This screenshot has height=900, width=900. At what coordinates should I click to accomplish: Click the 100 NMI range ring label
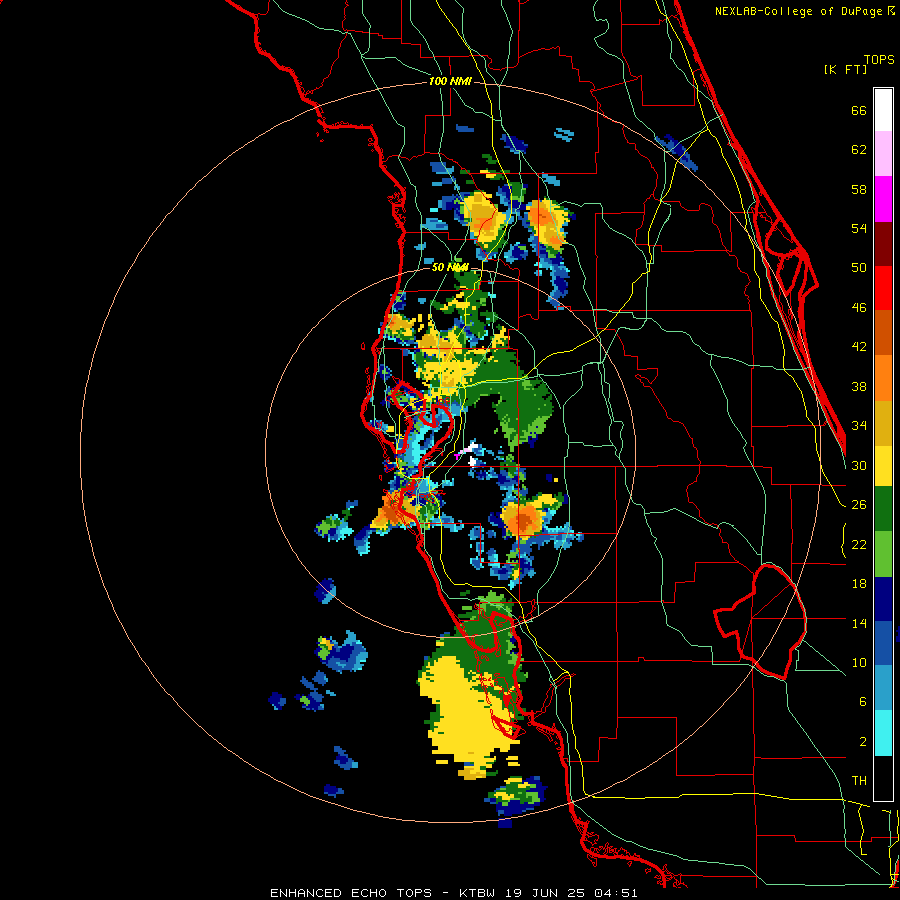450,82
